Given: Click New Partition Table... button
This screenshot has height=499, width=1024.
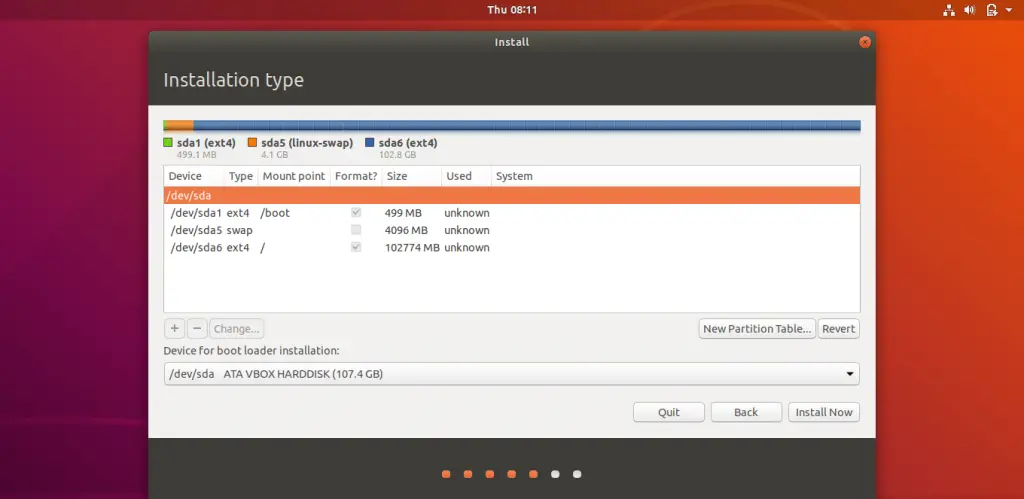Looking at the screenshot, I should tap(757, 329).
